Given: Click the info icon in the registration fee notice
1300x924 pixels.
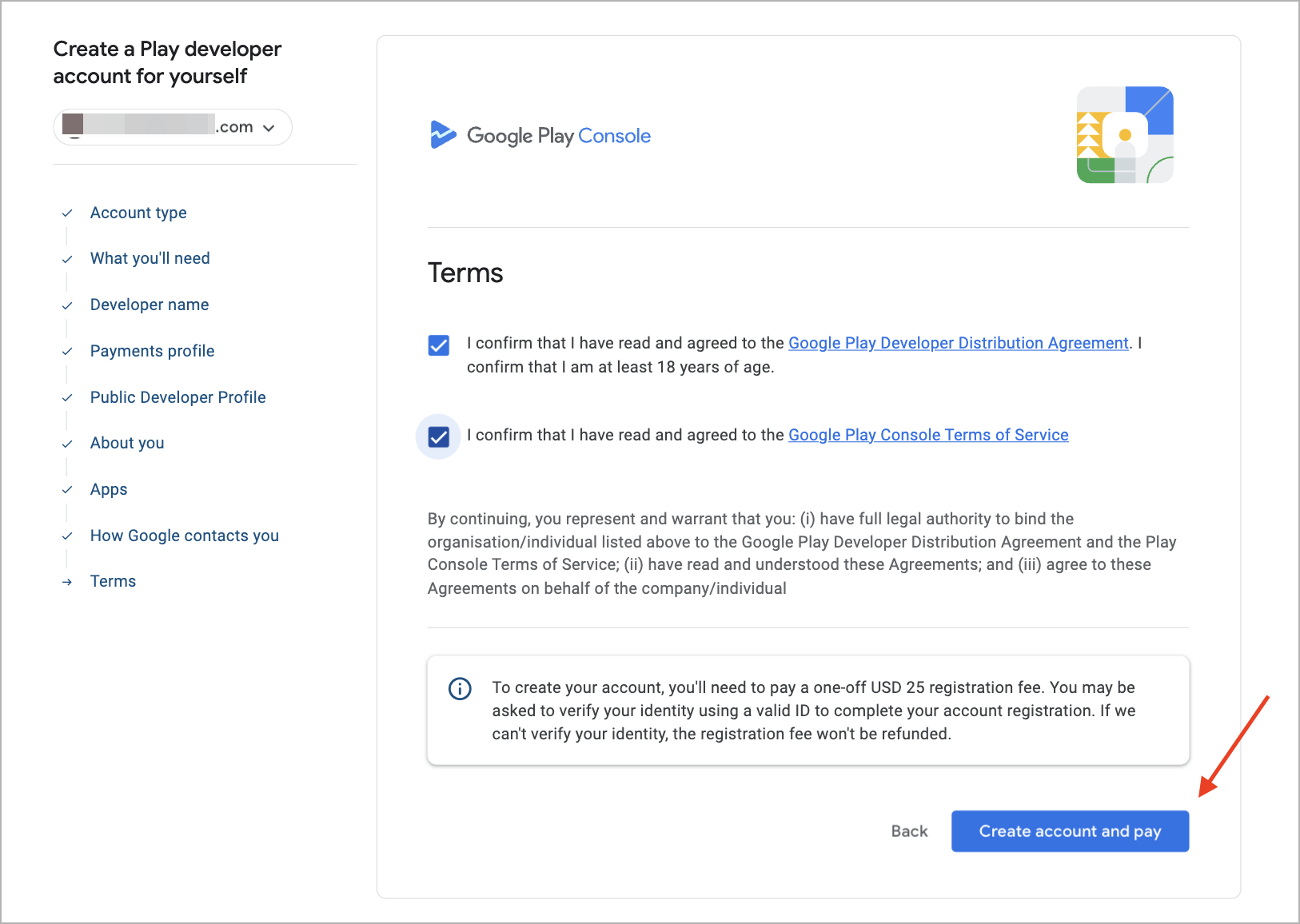Looking at the screenshot, I should coord(460,688).
